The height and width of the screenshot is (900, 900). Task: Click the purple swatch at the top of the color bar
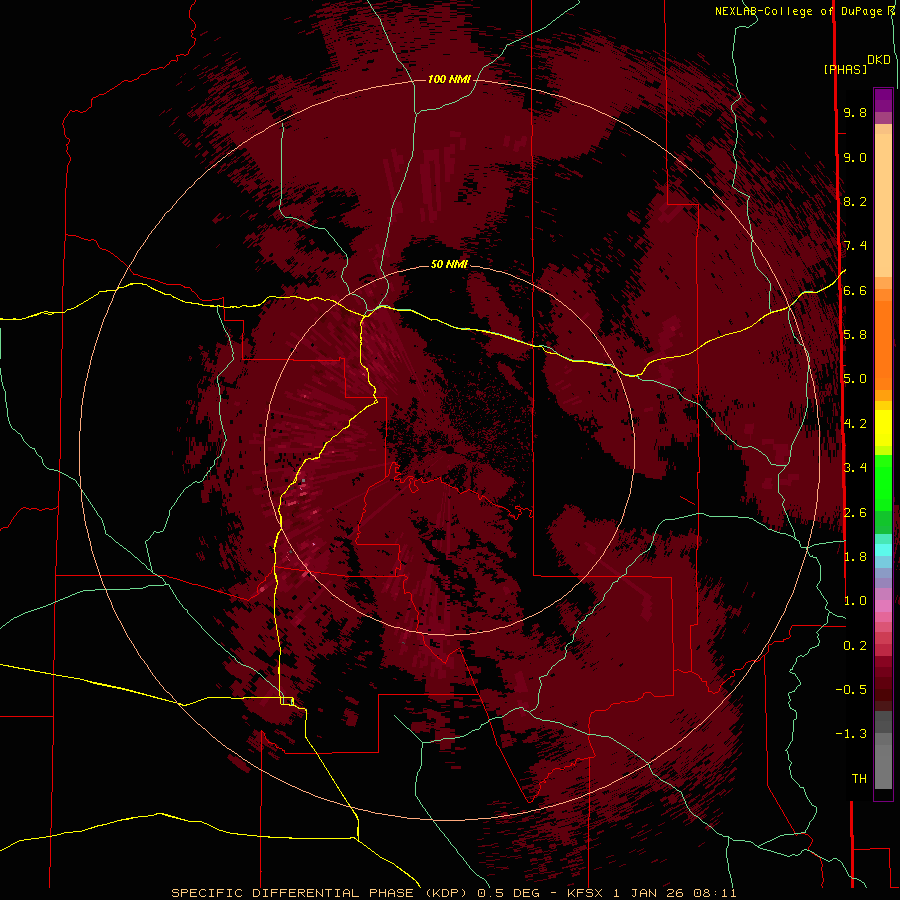(x=883, y=100)
